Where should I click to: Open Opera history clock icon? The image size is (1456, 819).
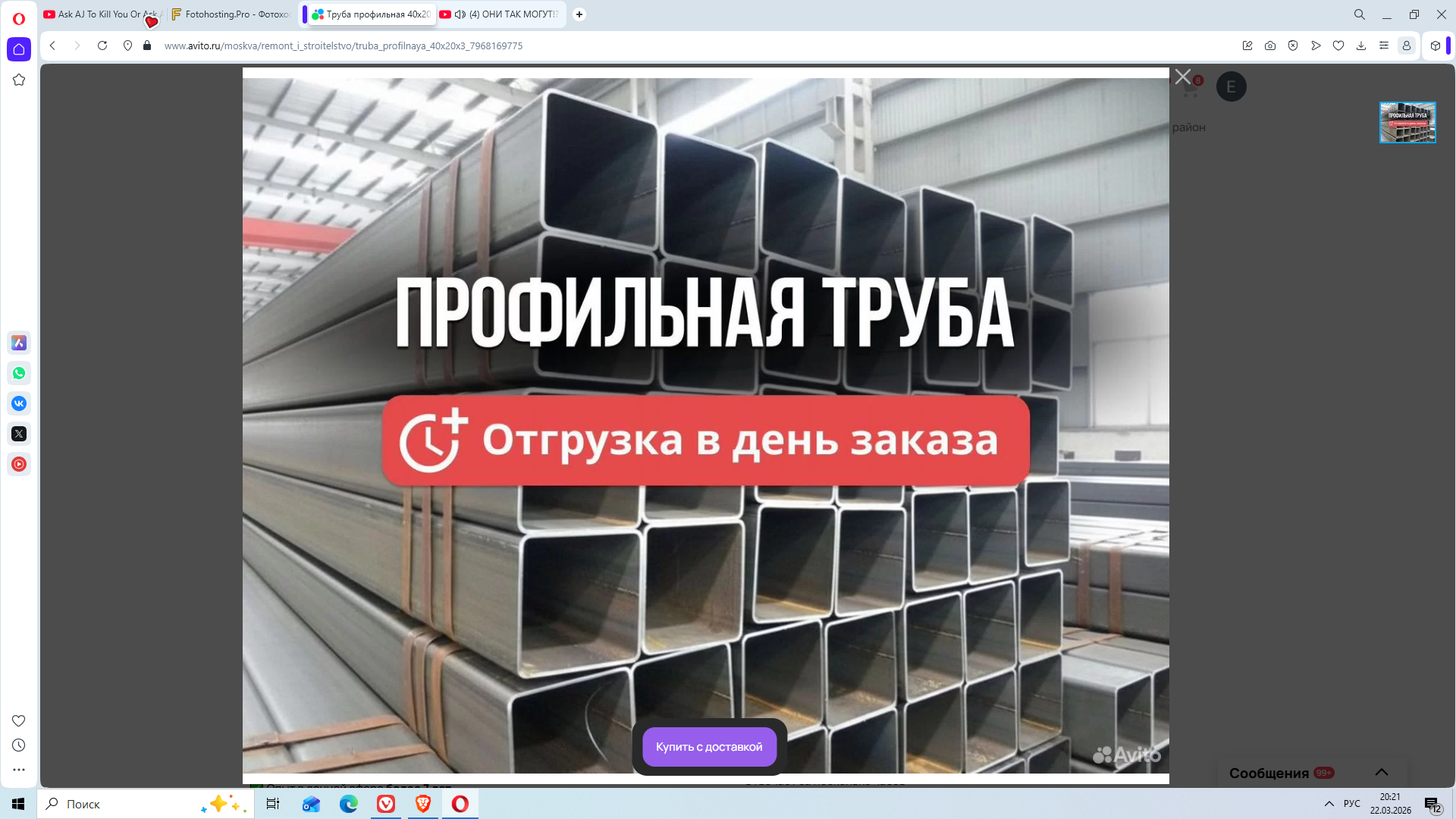19,745
